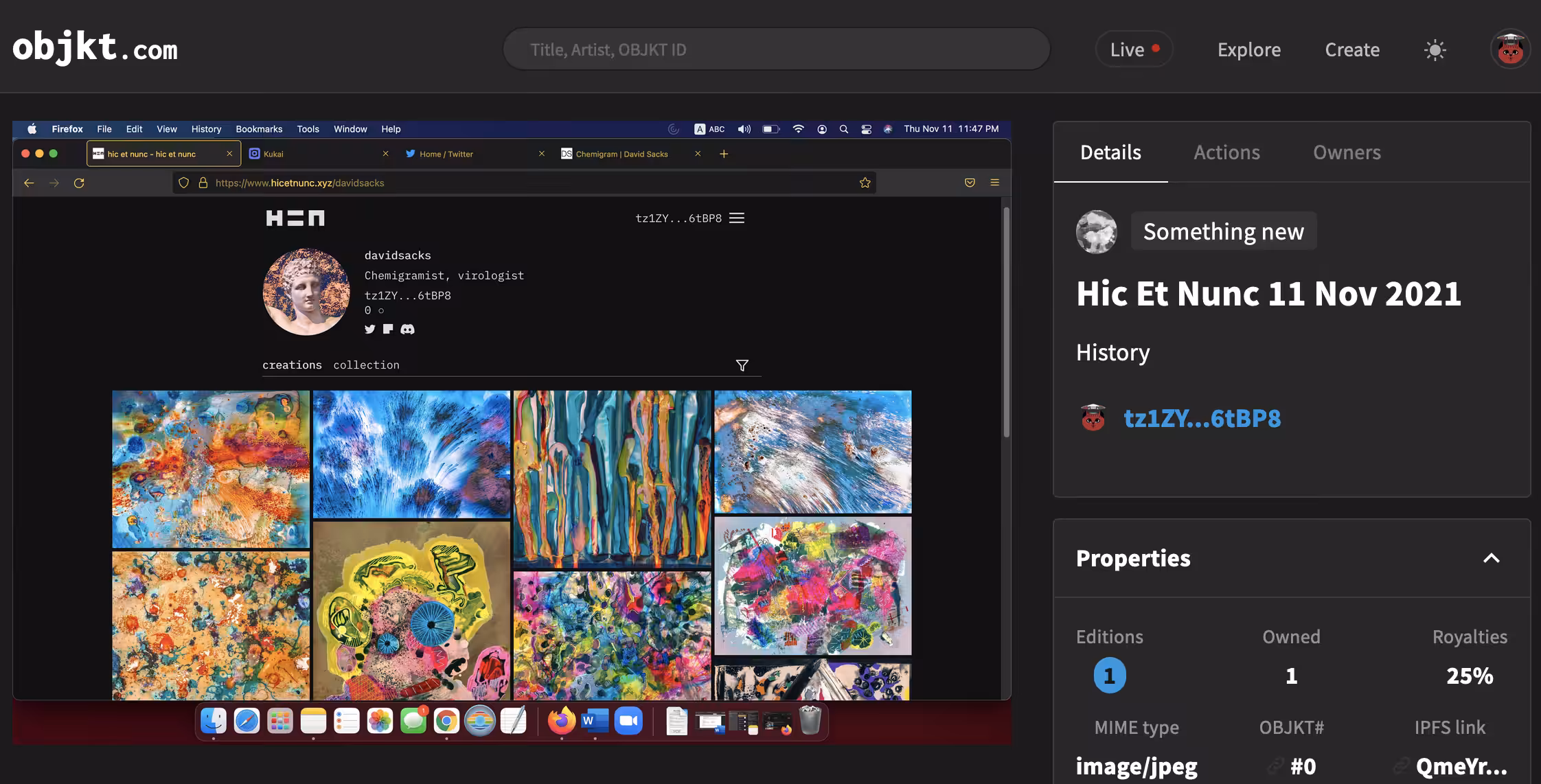Image resolution: width=1541 pixels, height=784 pixels.
Task: Click the red avatar next to tz1ZY...6tBP8 in History
Action: [1093, 417]
